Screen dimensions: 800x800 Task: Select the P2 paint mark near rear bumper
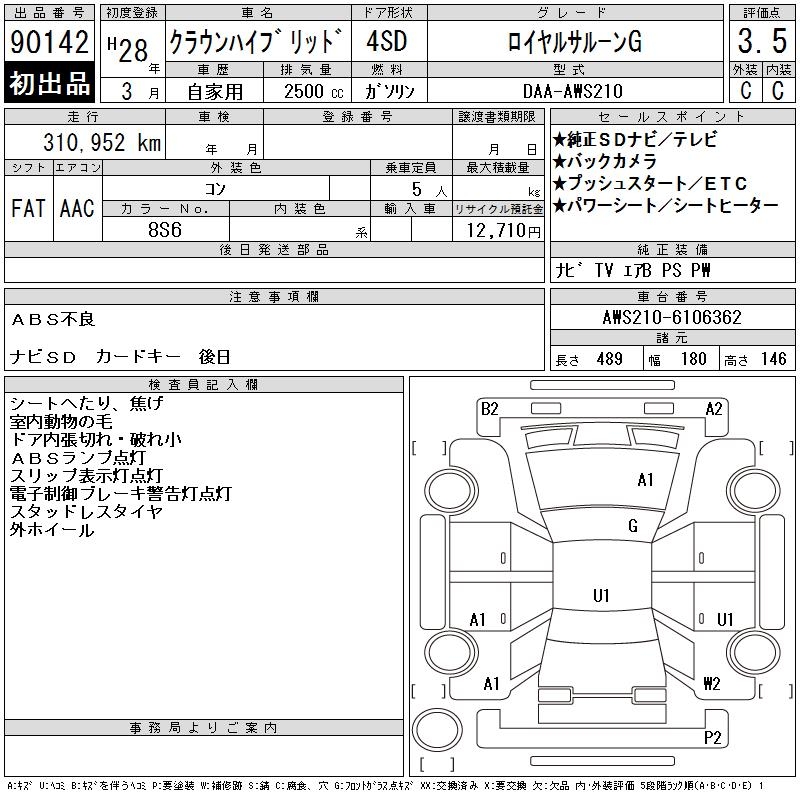tap(713, 738)
